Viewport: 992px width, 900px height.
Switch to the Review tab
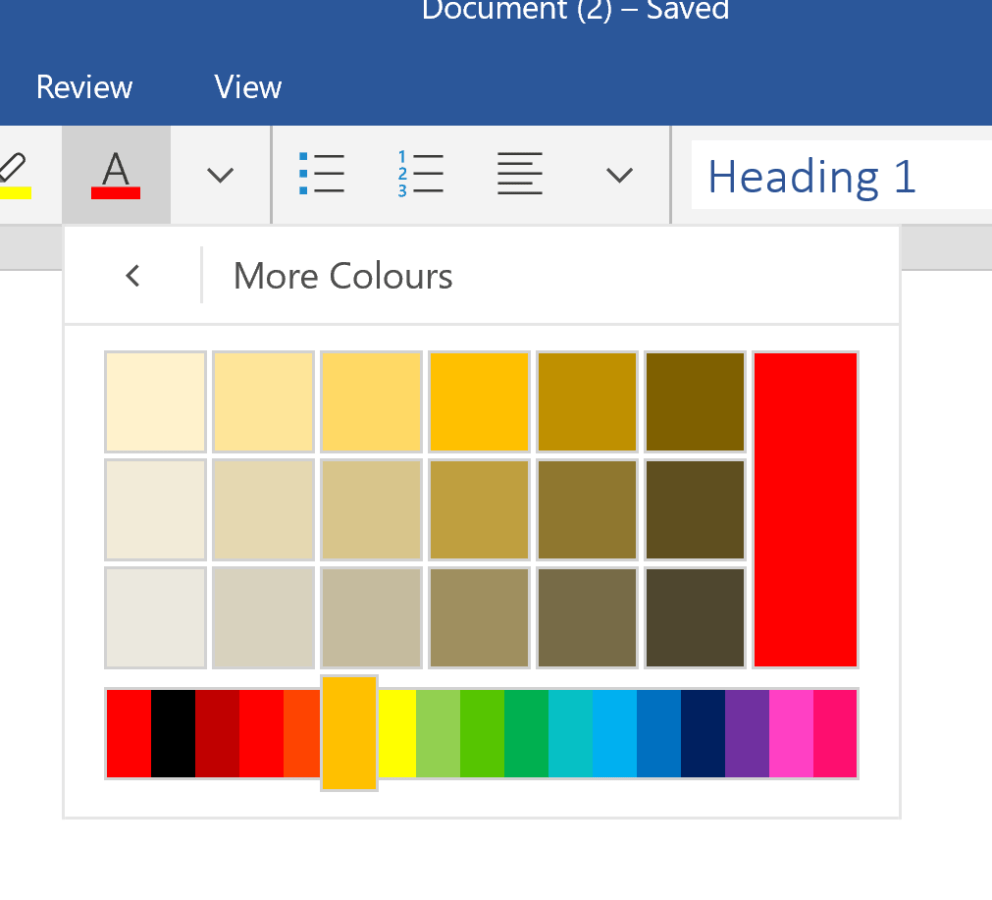84,87
